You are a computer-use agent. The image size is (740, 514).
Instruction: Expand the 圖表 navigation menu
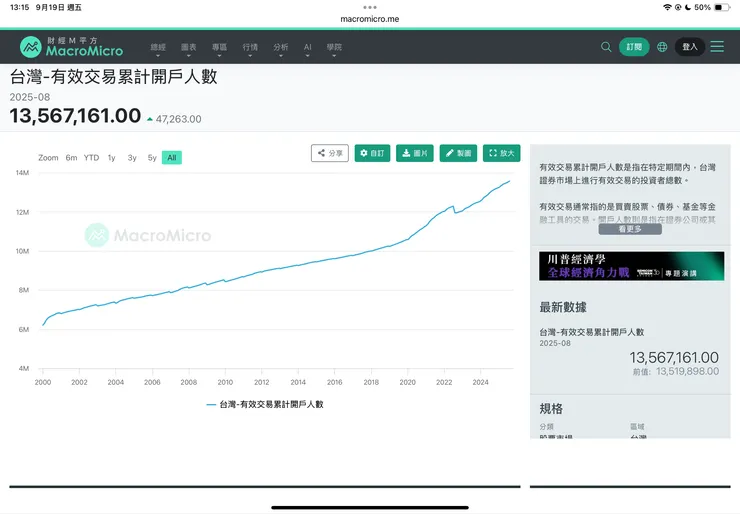189,49
